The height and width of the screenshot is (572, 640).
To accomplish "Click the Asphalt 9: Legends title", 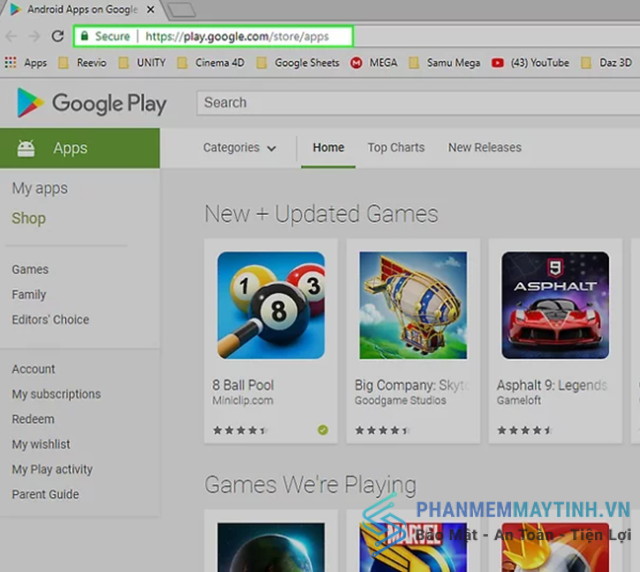I will 552,385.
